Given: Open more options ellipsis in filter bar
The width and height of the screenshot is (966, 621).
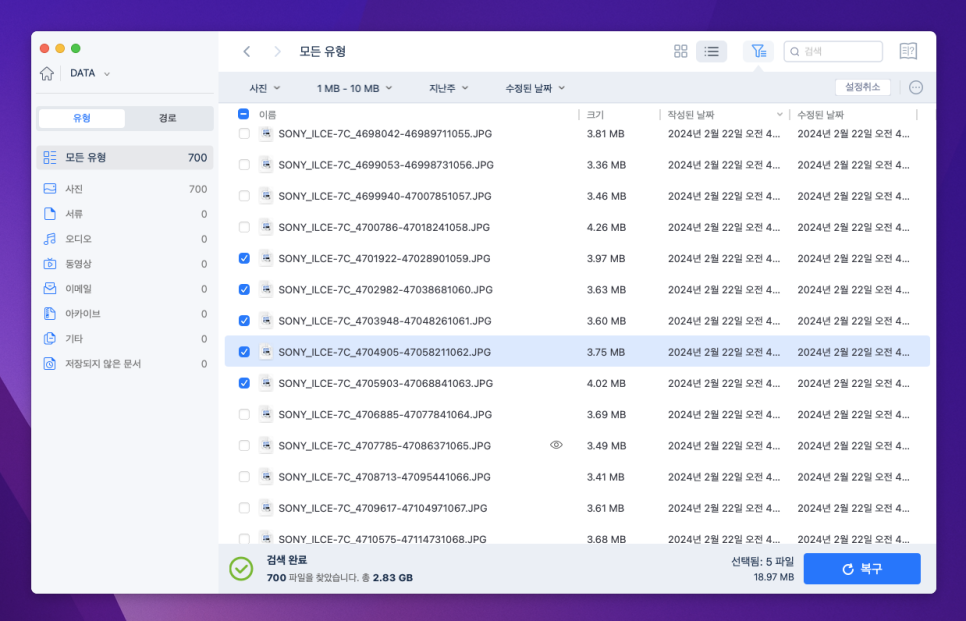Looking at the screenshot, I should [916, 87].
